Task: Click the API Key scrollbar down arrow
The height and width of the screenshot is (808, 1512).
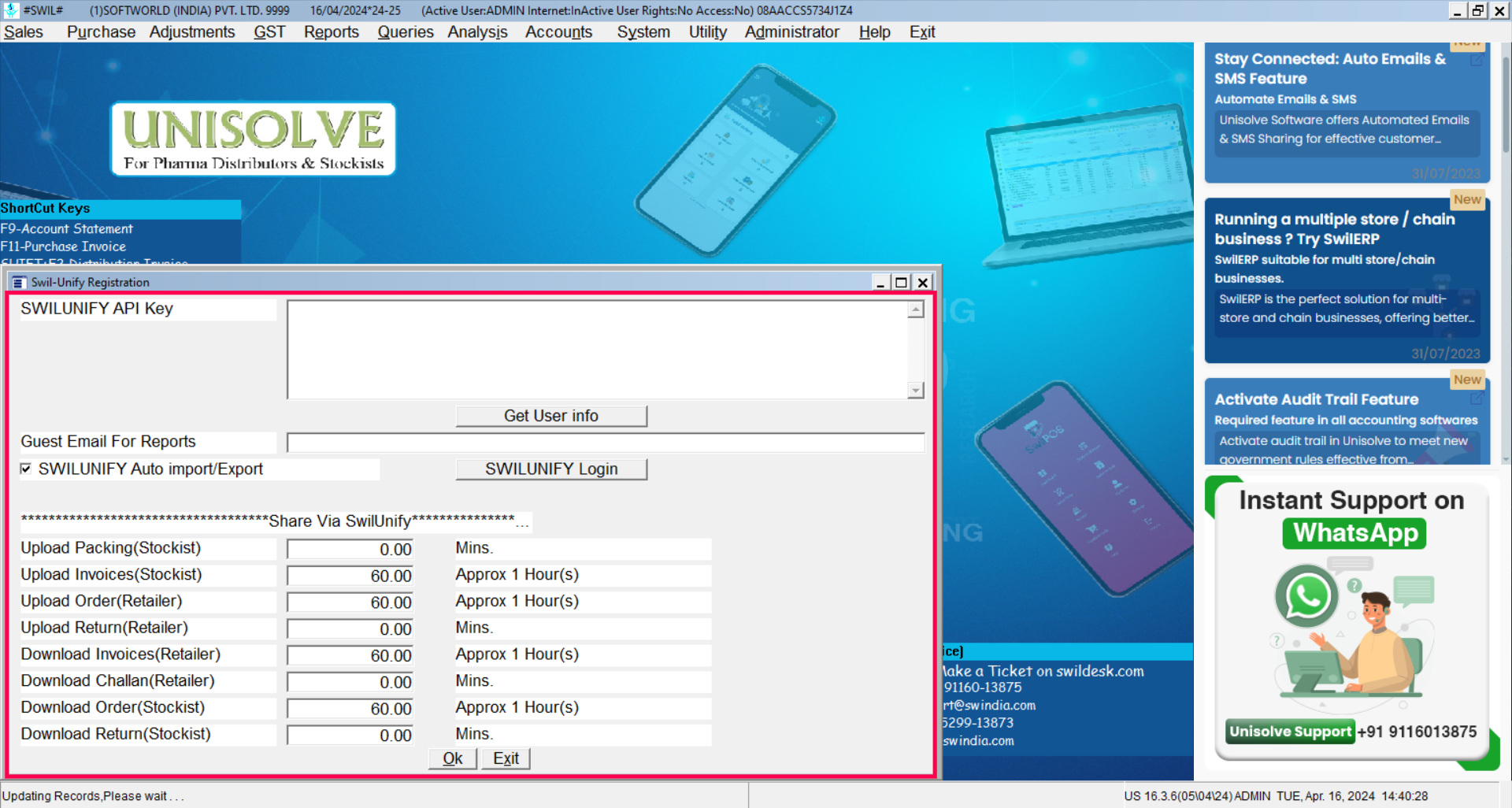Action: (916, 390)
